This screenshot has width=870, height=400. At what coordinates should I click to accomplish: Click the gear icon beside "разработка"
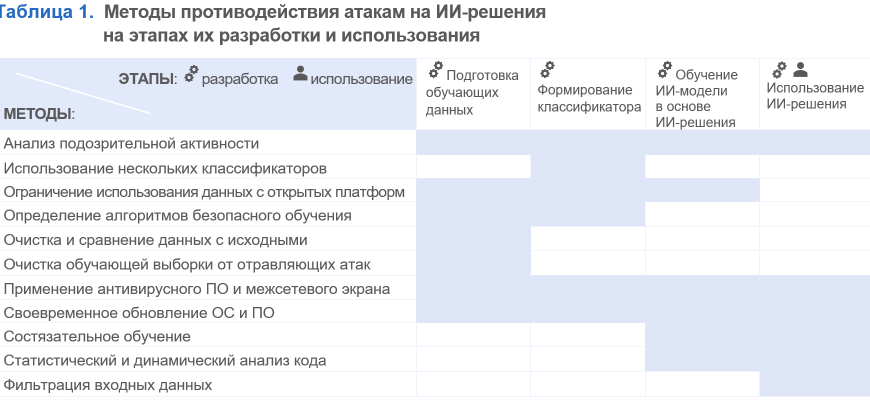click(191, 73)
